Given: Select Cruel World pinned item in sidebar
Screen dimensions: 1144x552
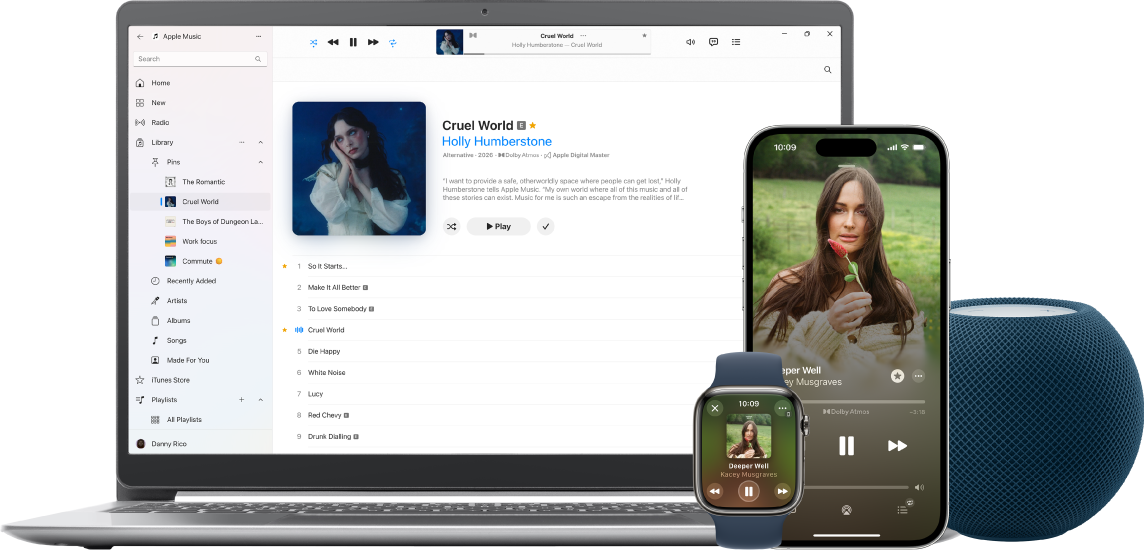Looking at the screenshot, I should (199, 202).
